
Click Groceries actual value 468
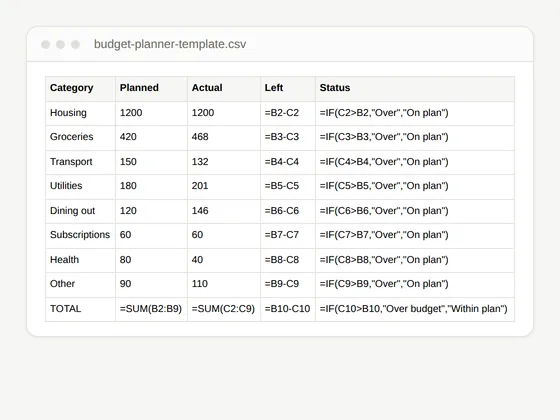tap(224, 138)
